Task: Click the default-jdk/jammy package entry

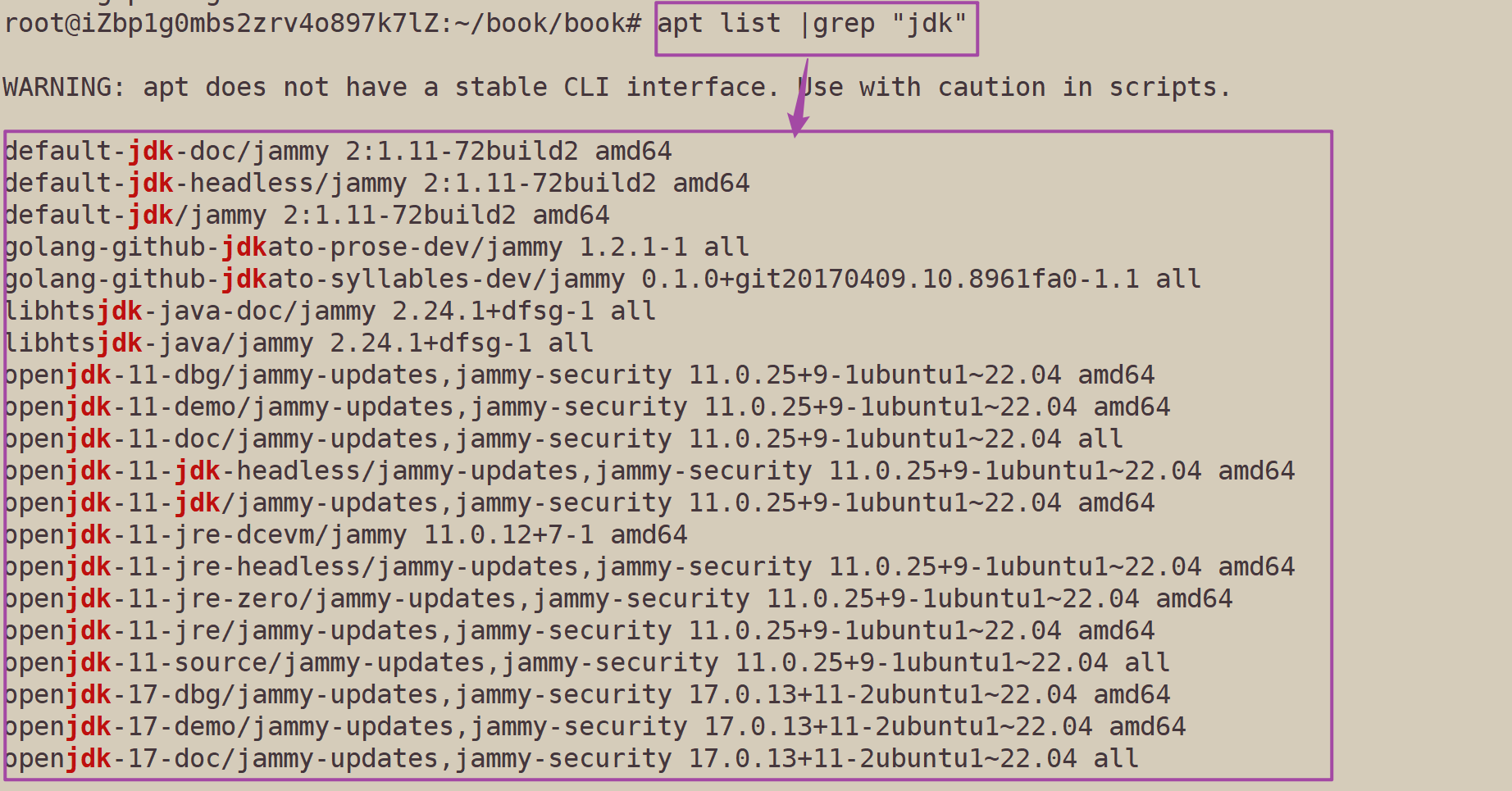Action: tap(307, 216)
